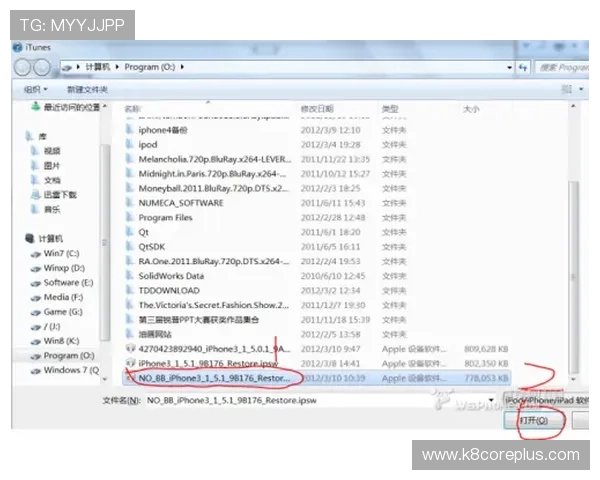Click the Forward navigation arrow button
Screen dimensions: 600x480
[41, 67]
